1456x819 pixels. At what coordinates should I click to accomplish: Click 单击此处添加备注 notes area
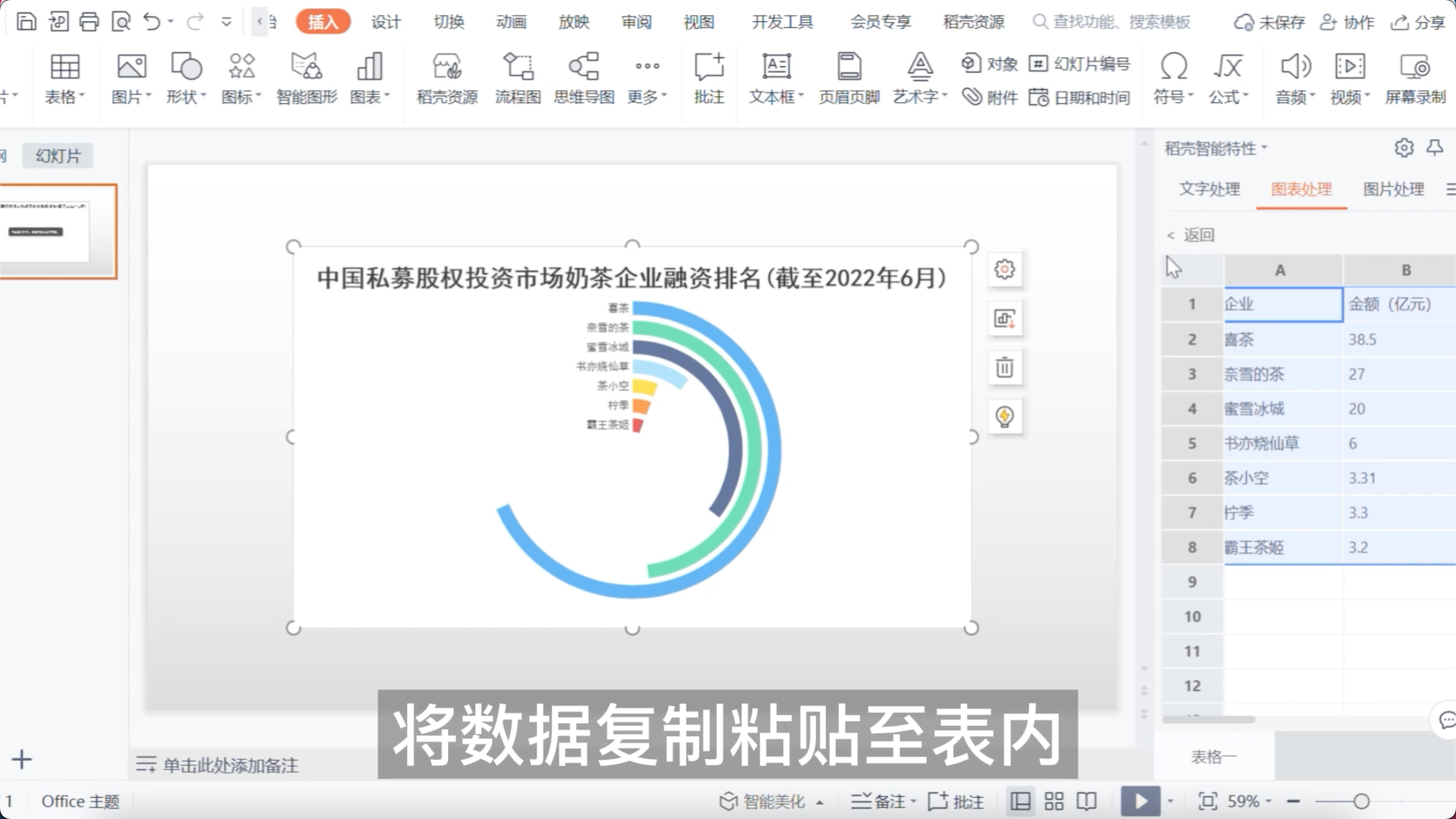tap(231, 765)
